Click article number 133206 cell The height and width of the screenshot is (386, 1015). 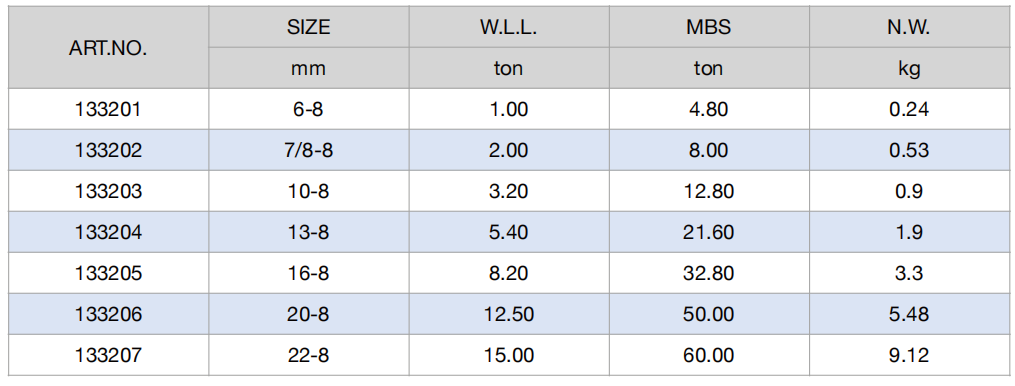pyautogui.click(x=108, y=315)
